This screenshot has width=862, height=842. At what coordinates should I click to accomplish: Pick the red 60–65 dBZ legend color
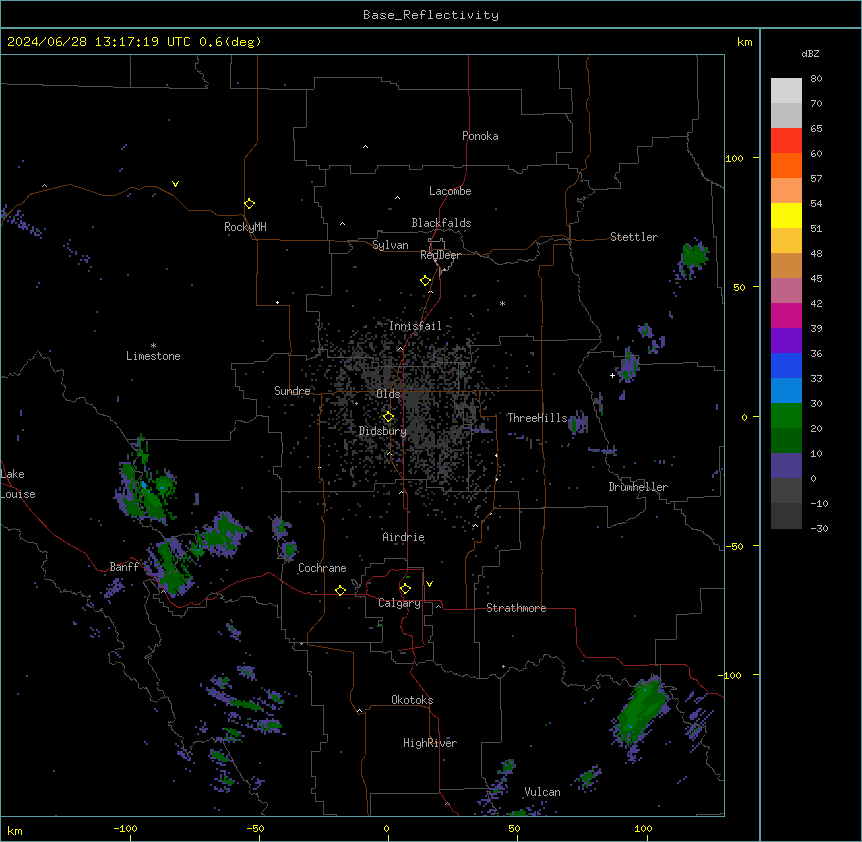[x=786, y=141]
